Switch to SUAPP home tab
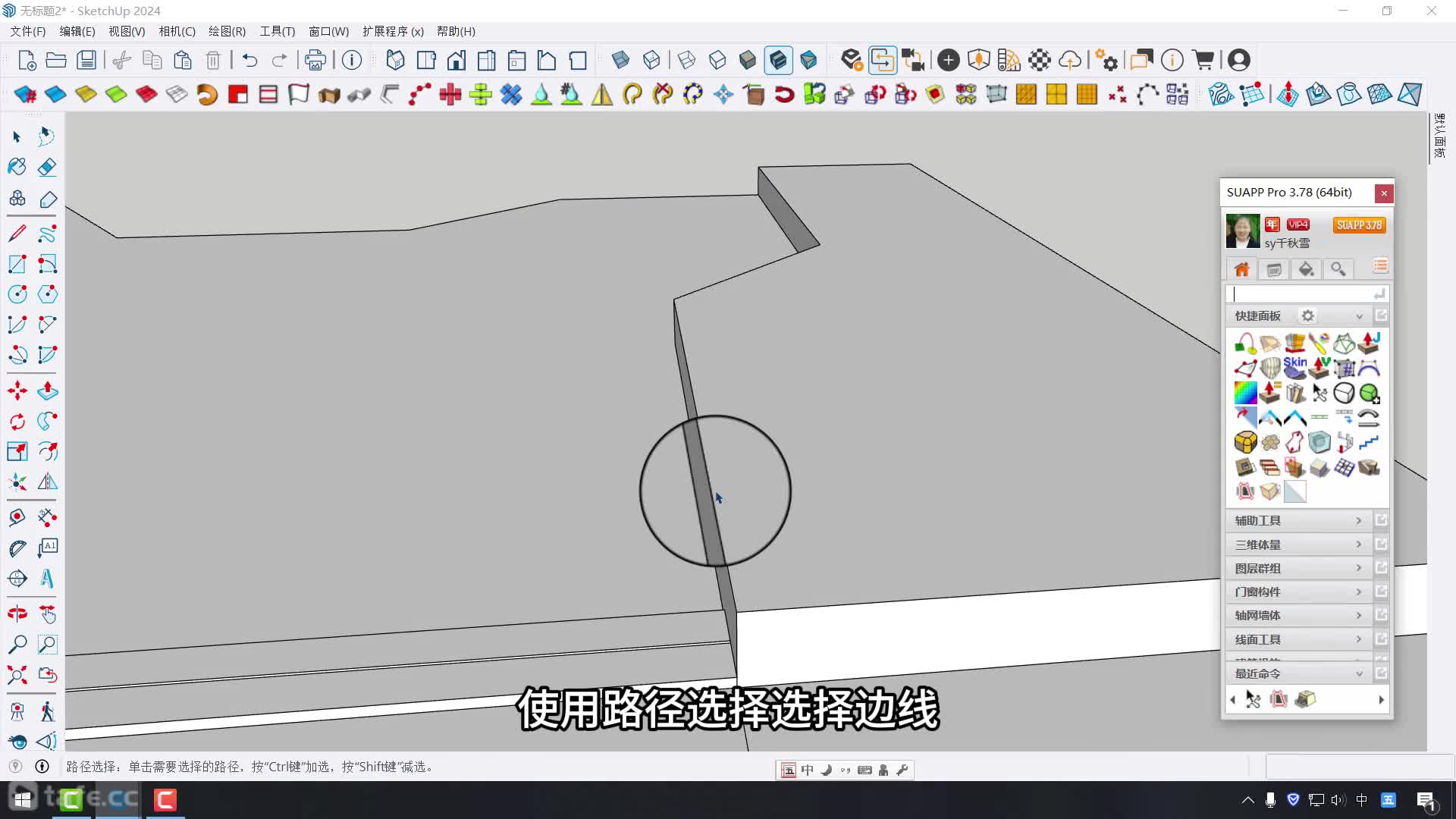The image size is (1456, 819). 1242,269
